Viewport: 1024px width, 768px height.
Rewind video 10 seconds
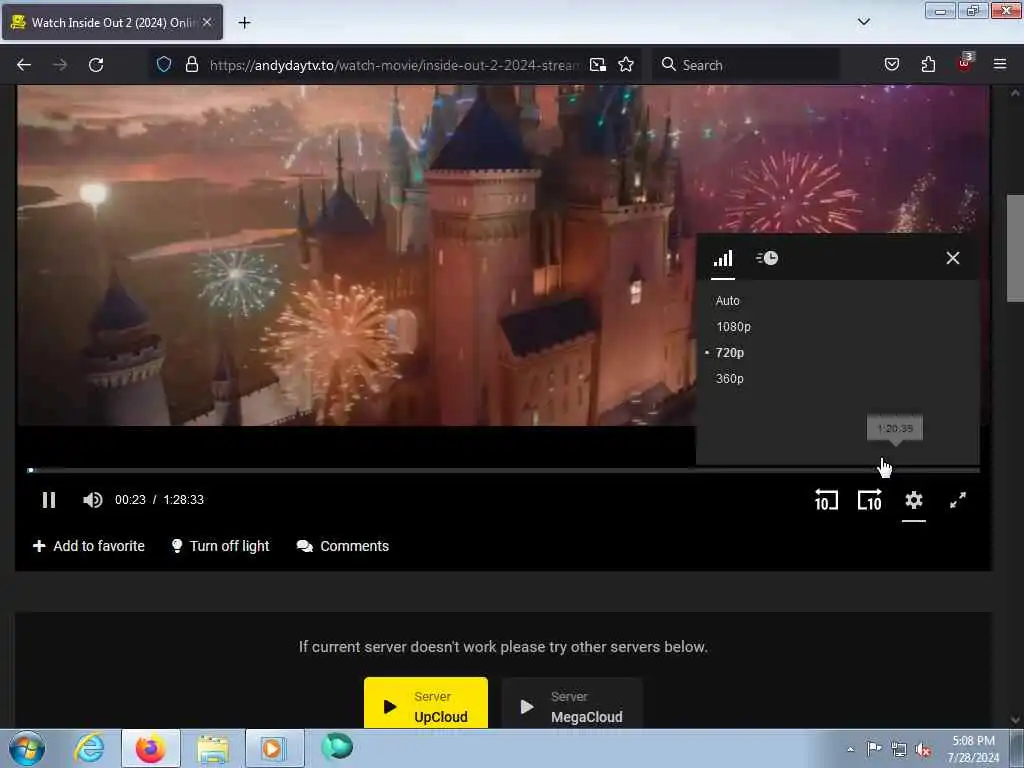826,501
